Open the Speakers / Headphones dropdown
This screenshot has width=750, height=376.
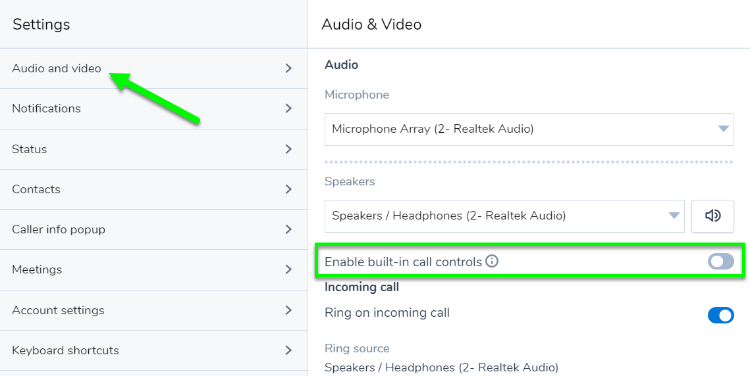tap(505, 216)
